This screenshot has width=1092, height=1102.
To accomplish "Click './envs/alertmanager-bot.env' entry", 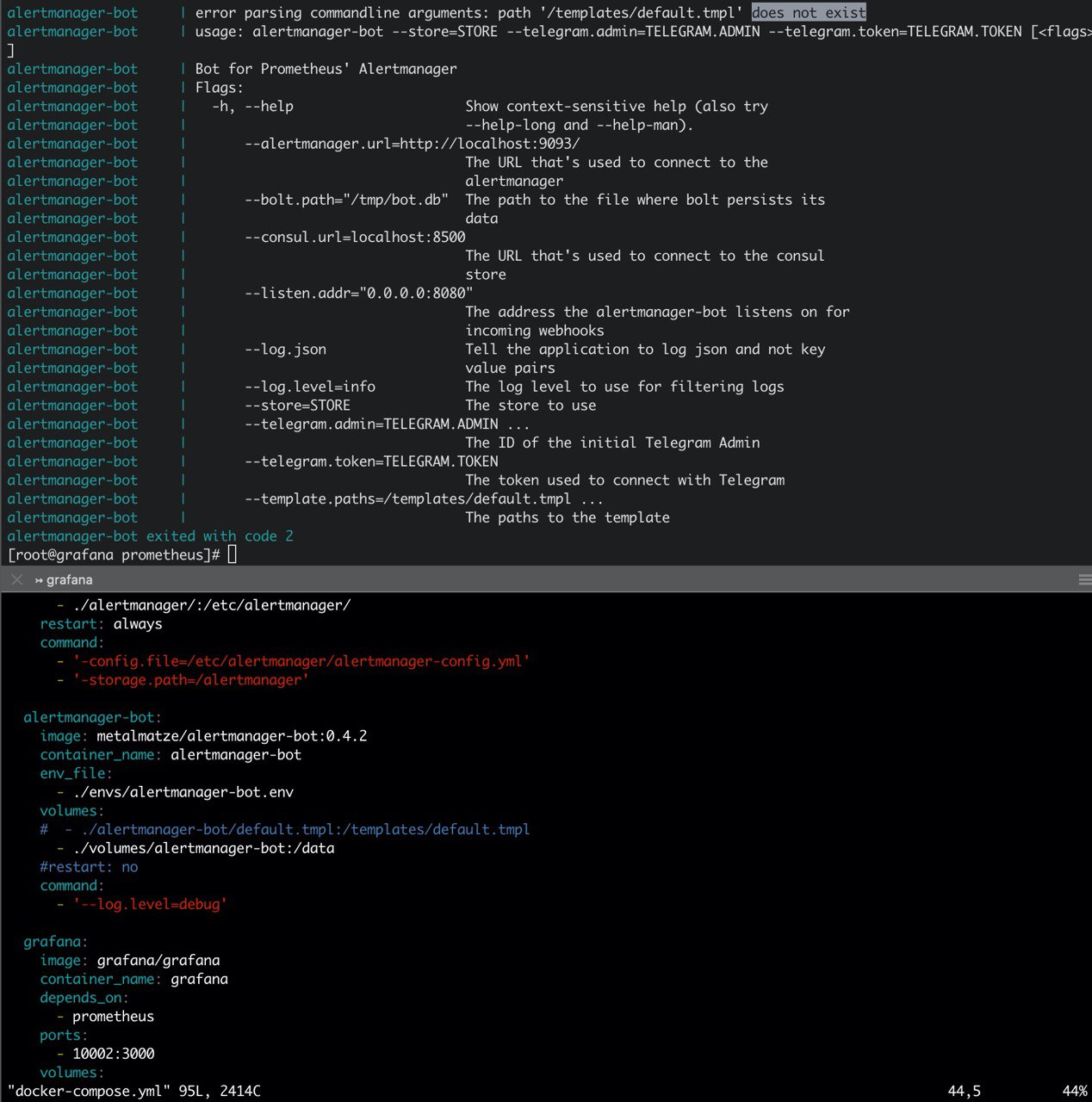I will click(183, 791).
